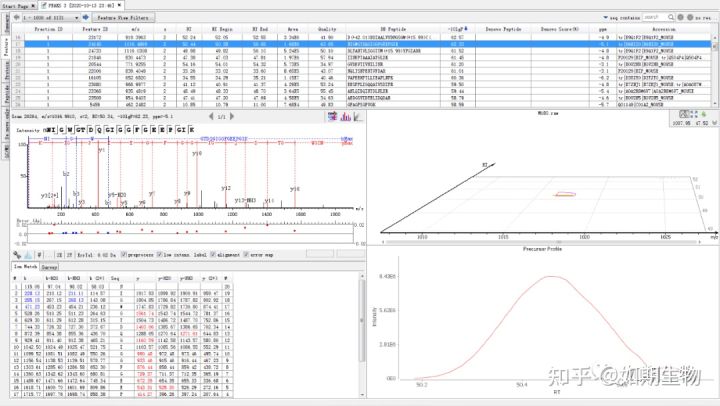Click the # toolbar button

point(39,254)
